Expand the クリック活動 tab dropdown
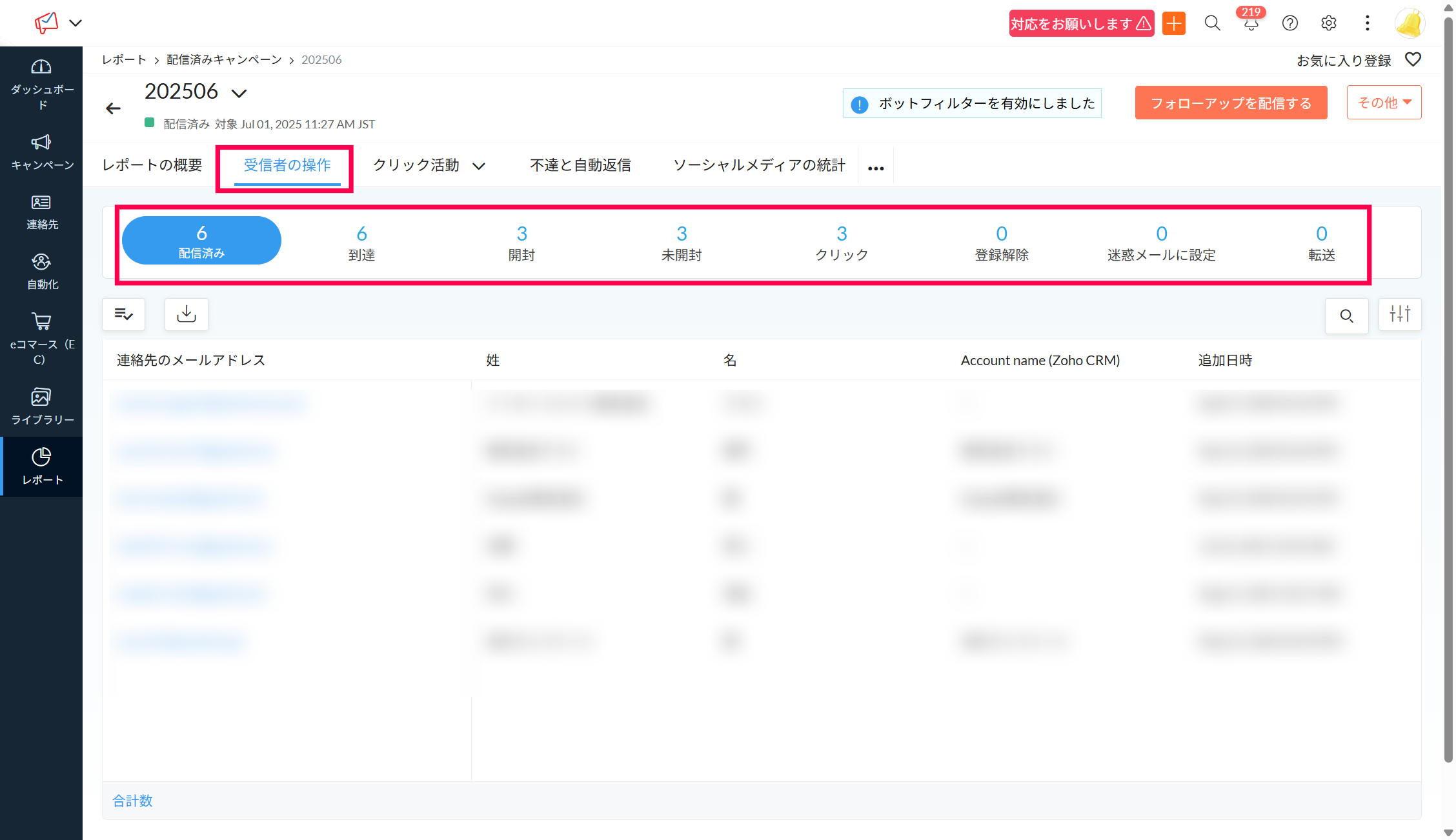This screenshot has height=840, width=1456. point(479,166)
